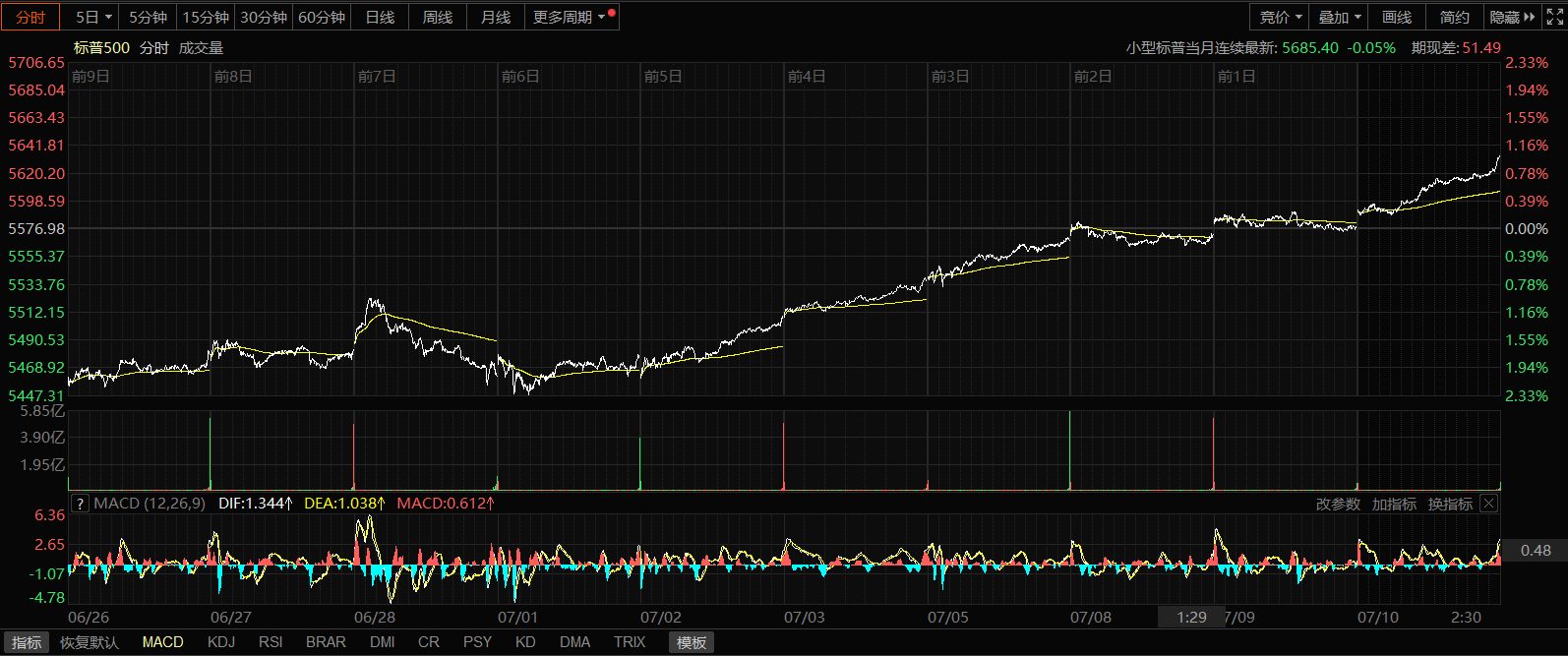Viewport: 1568px width, 656px height.
Task: Click the 成交量 label in chart header
Action: (201, 47)
